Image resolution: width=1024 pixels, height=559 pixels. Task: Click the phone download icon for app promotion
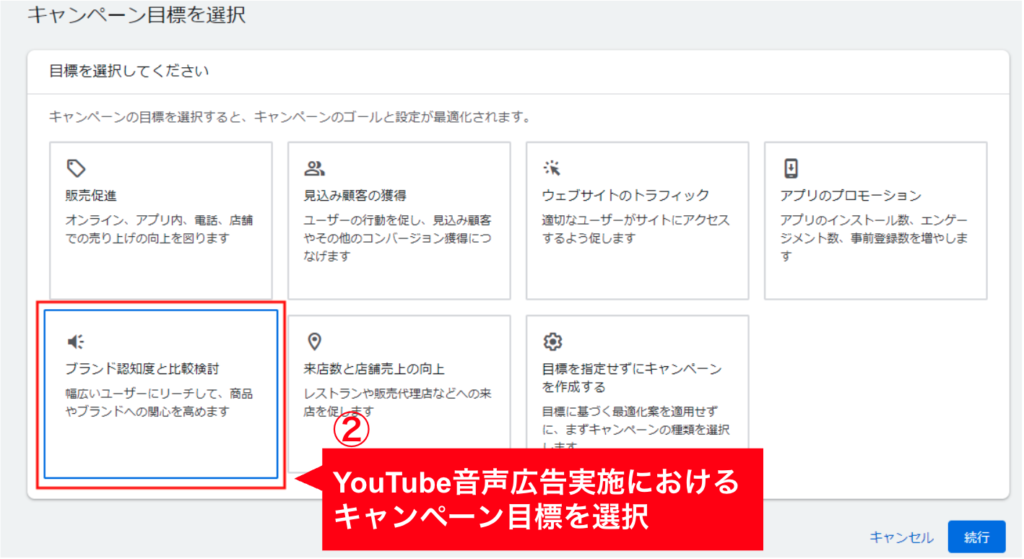pyautogui.click(x=791, y=168)
